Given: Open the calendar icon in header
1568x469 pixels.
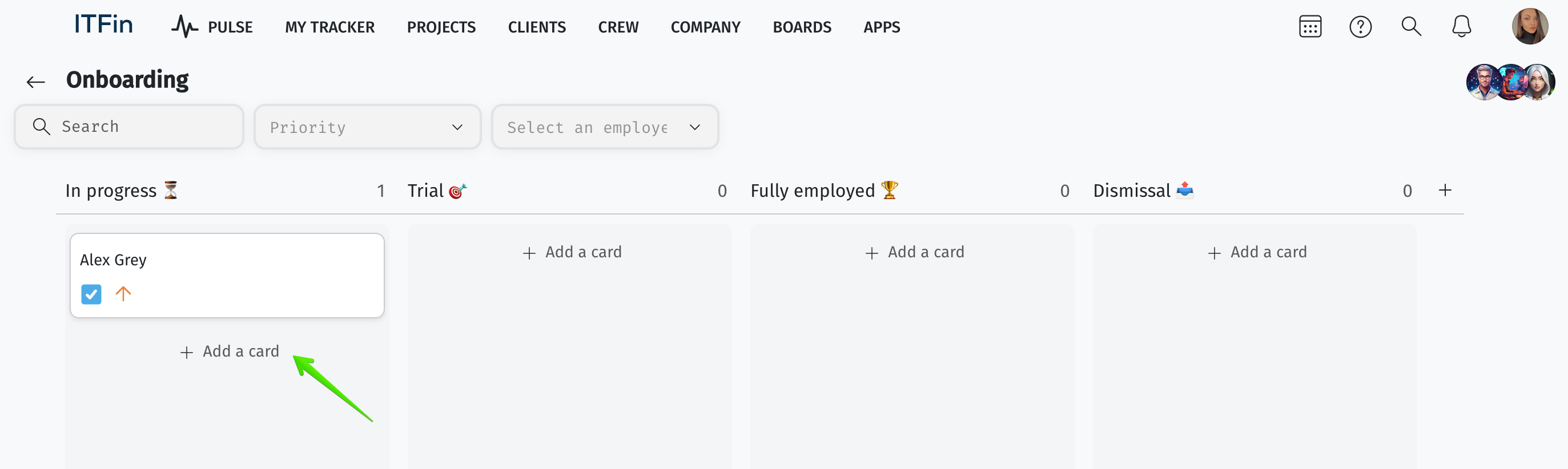Looking at the screenshot, I should (x=1309, y=27).
